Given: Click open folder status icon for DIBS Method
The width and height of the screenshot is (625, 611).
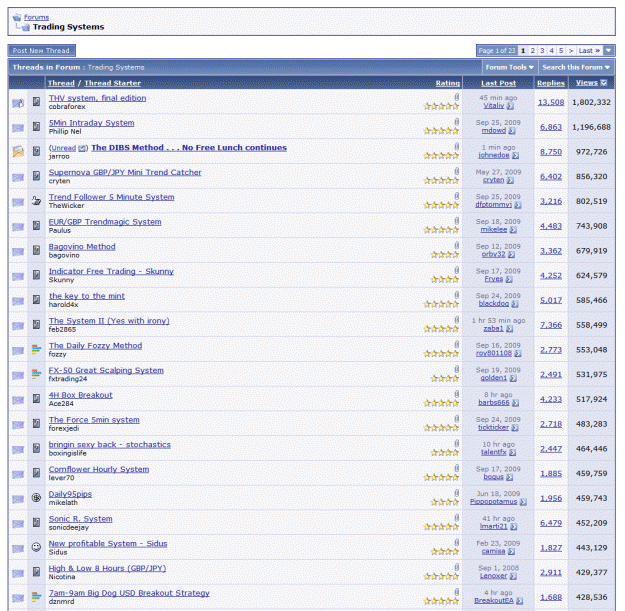Looking at the screenshot, I should tap(18, 151).
